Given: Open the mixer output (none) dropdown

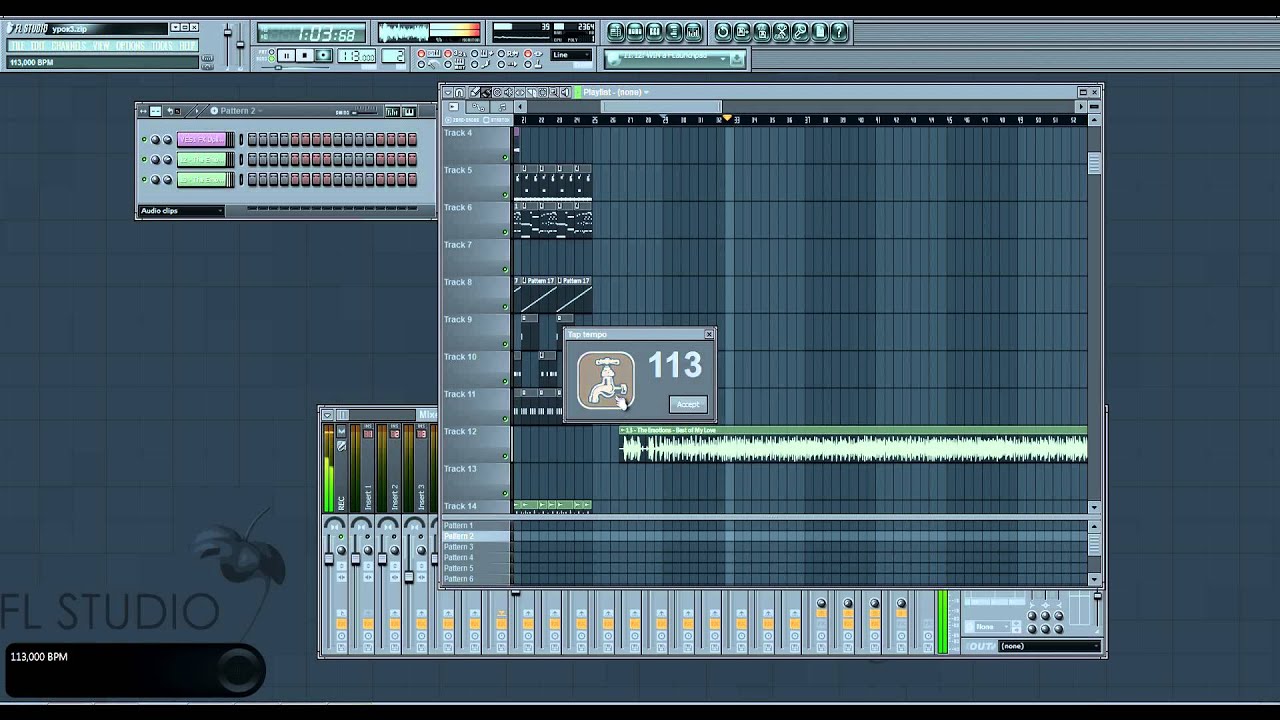Looking at the screenshot, I should tap(1049, 646).
